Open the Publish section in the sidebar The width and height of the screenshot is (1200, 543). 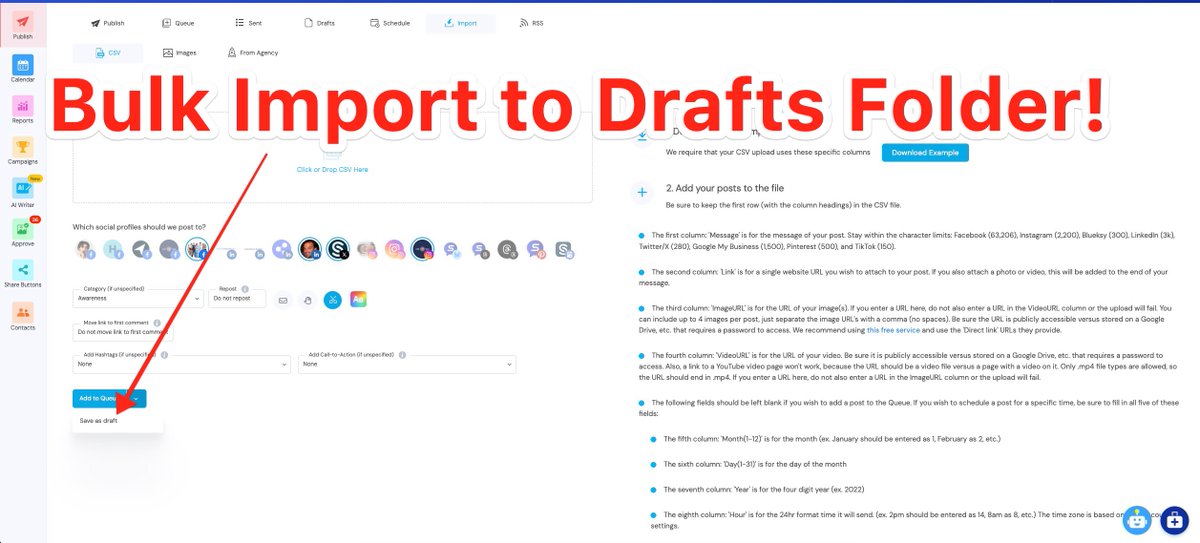coord(22,26)
